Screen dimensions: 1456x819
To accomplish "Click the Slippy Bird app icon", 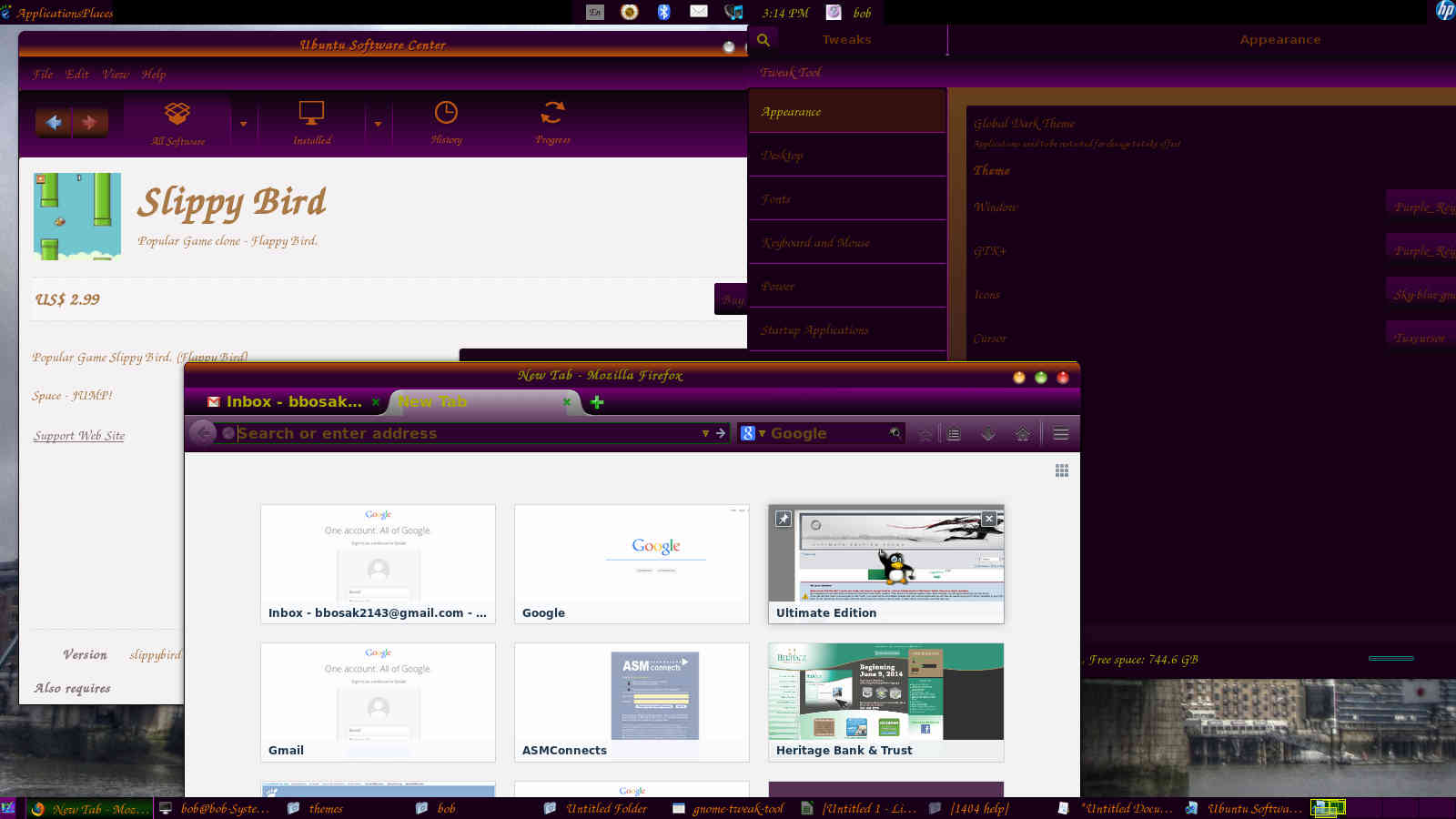I will tap(77, 217).
